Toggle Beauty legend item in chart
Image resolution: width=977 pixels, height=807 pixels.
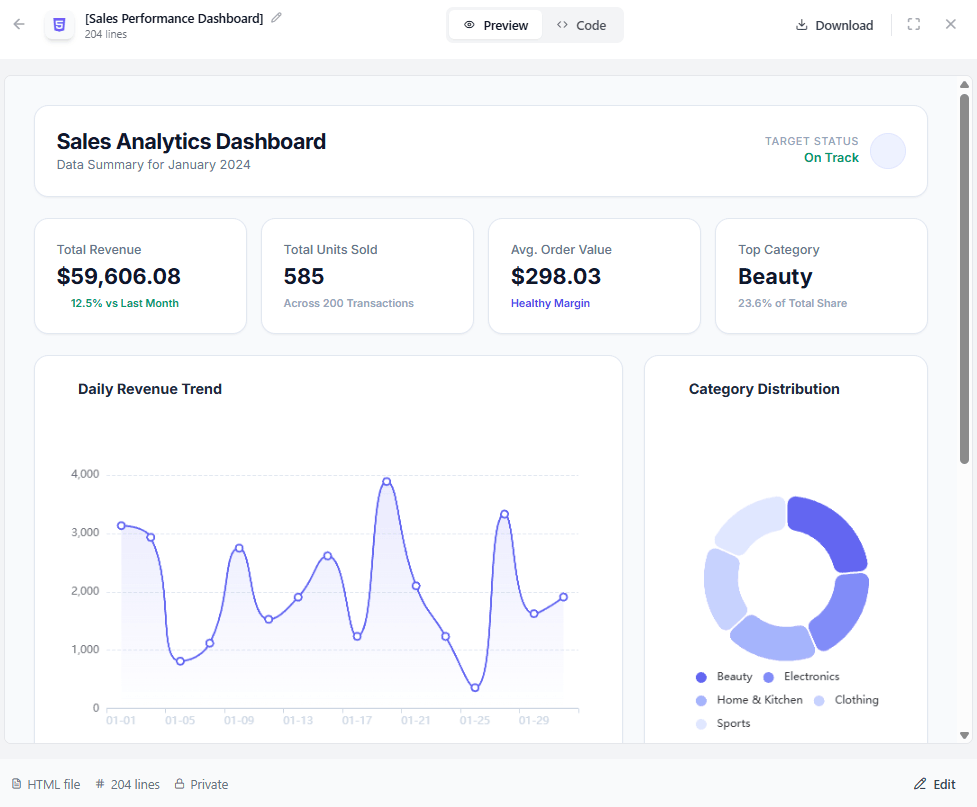(x=724, y=677)
